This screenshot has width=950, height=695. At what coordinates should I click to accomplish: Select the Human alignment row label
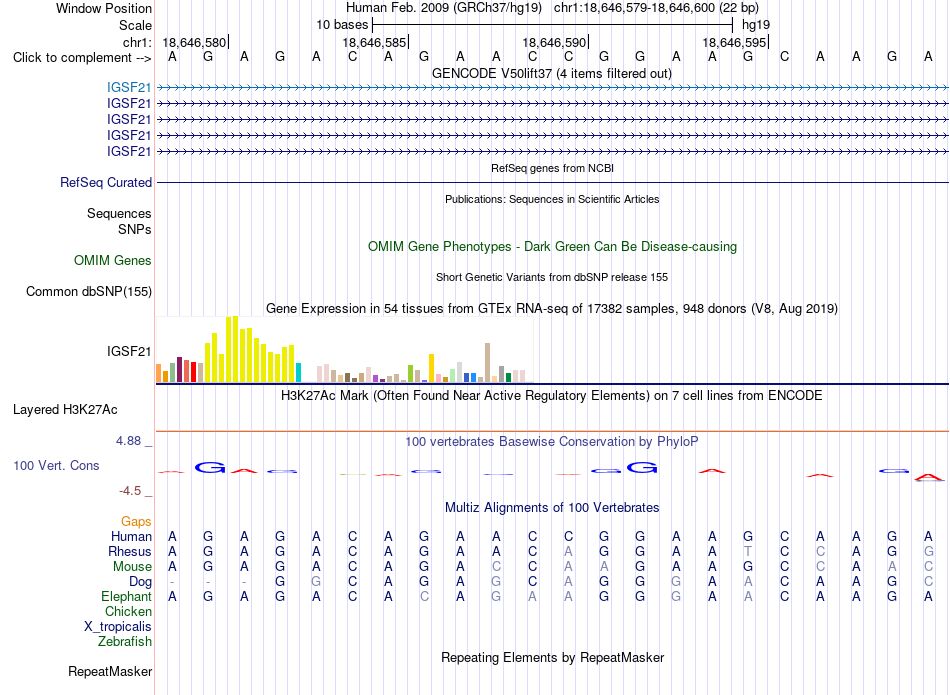point(131,536)
